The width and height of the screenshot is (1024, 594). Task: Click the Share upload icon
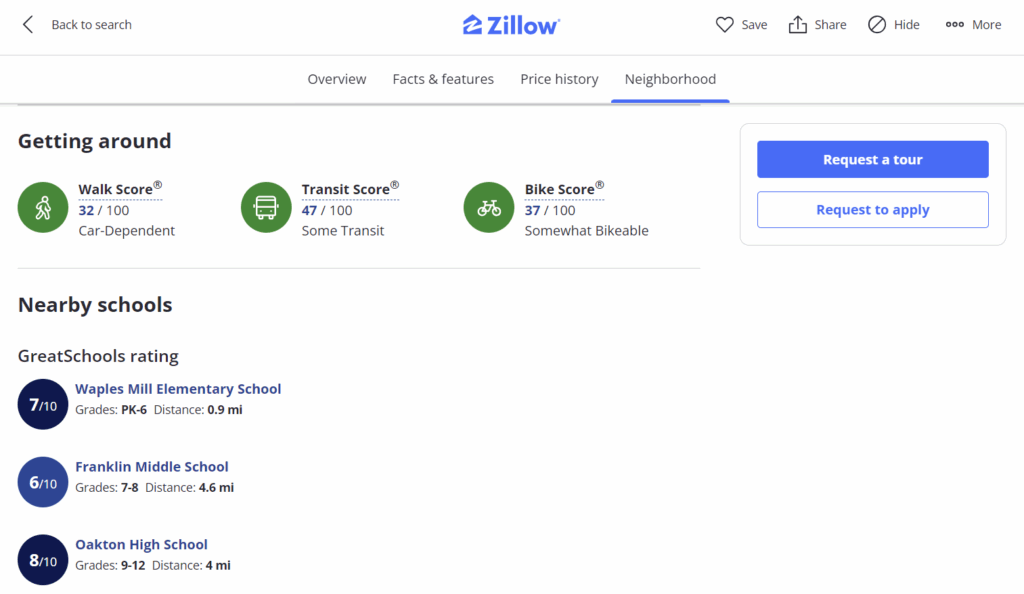pos(797,25)
